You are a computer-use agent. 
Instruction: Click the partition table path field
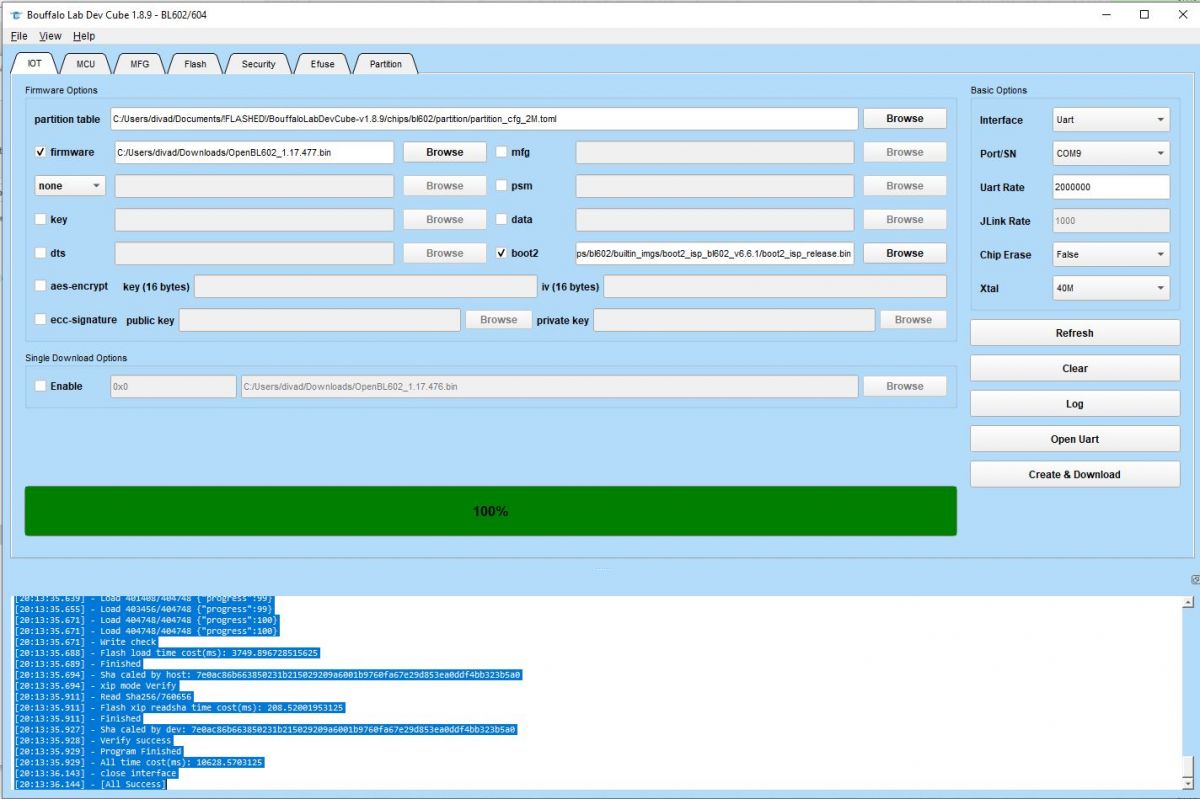pyautogui.click(x=484, y=119)
